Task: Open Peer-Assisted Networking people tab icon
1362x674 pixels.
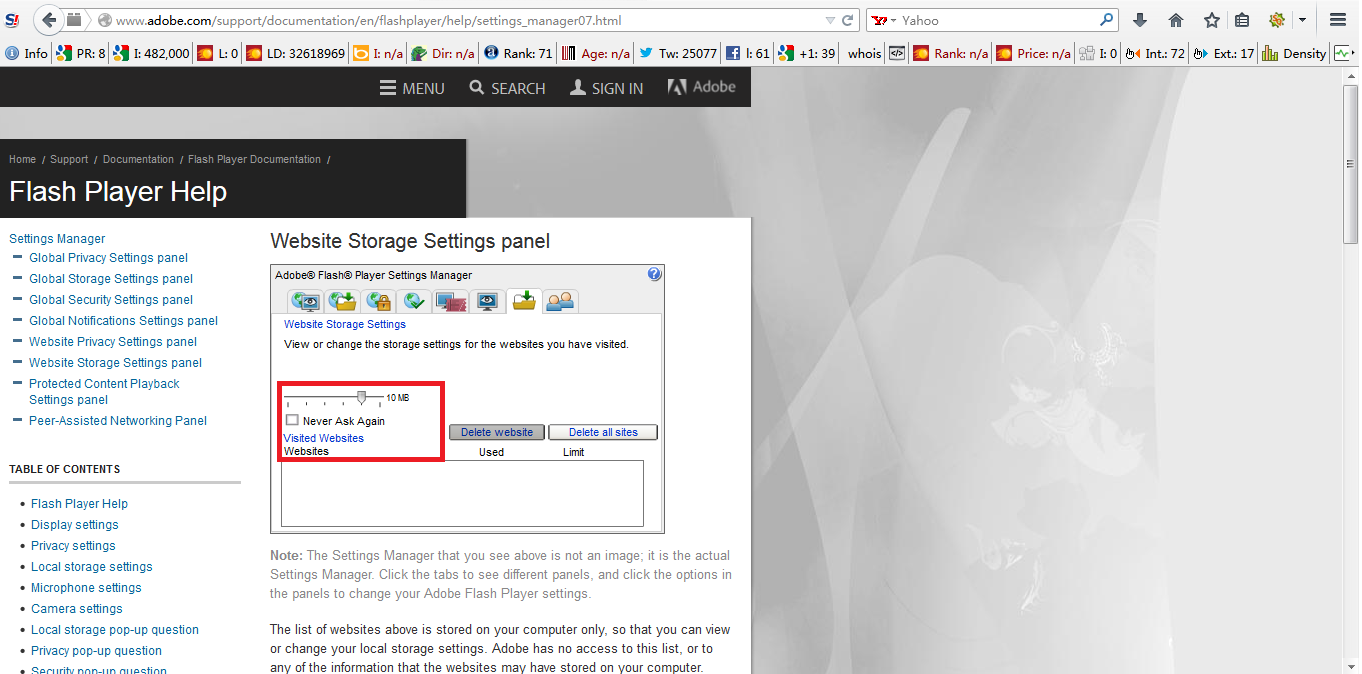Action: point(560,300)
